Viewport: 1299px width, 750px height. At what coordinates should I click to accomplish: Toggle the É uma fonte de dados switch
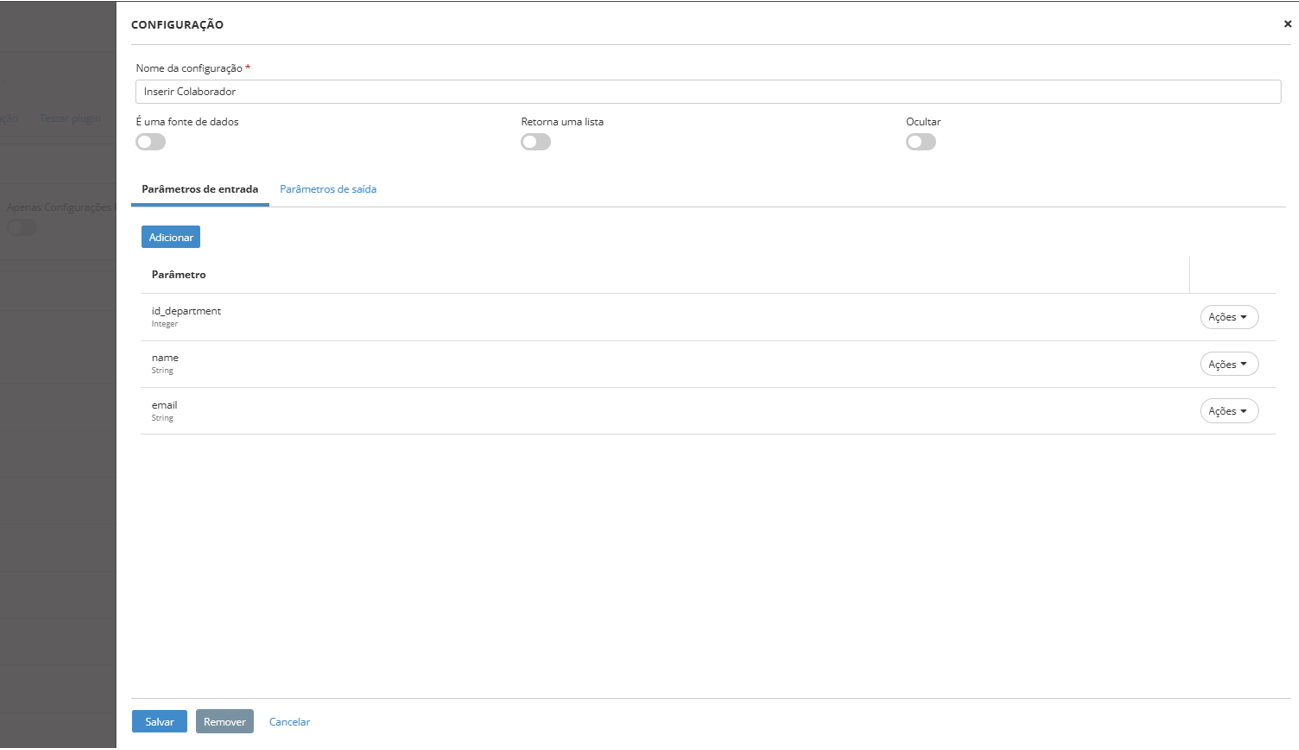pos(151,142)
